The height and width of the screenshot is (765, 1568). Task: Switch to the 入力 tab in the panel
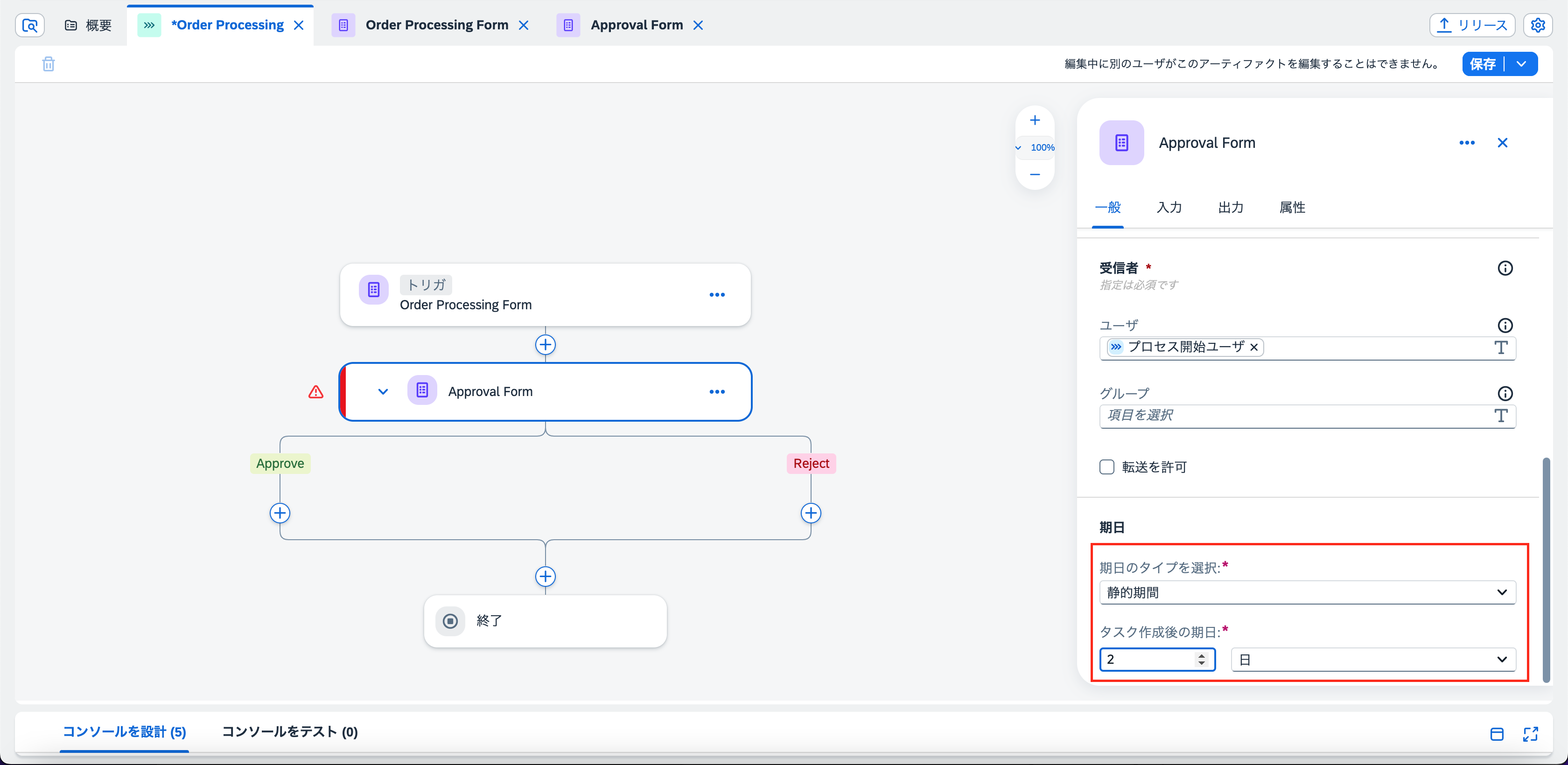click(1169, 207)
